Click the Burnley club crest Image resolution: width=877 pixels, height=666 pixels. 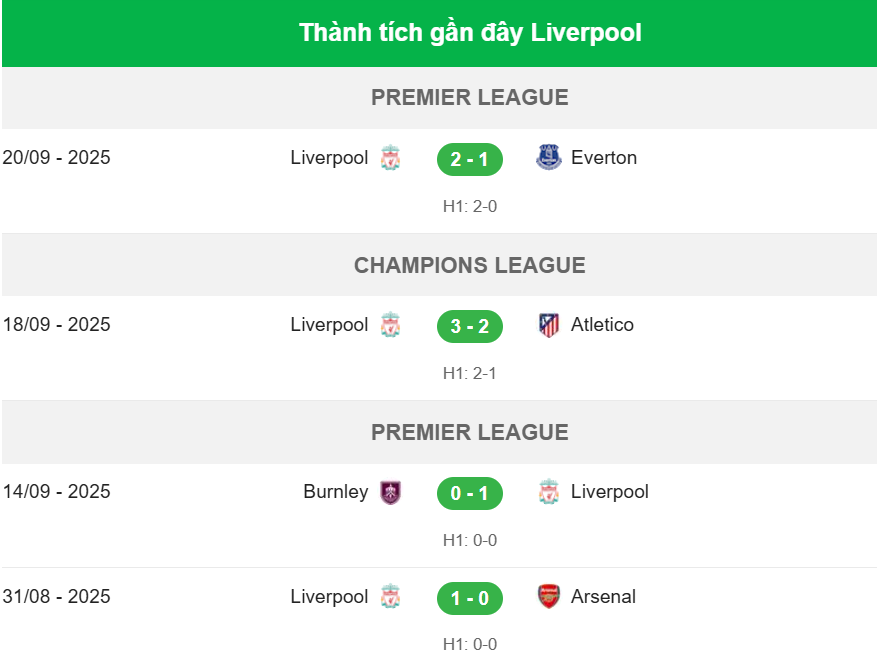(x=390, y=492)
